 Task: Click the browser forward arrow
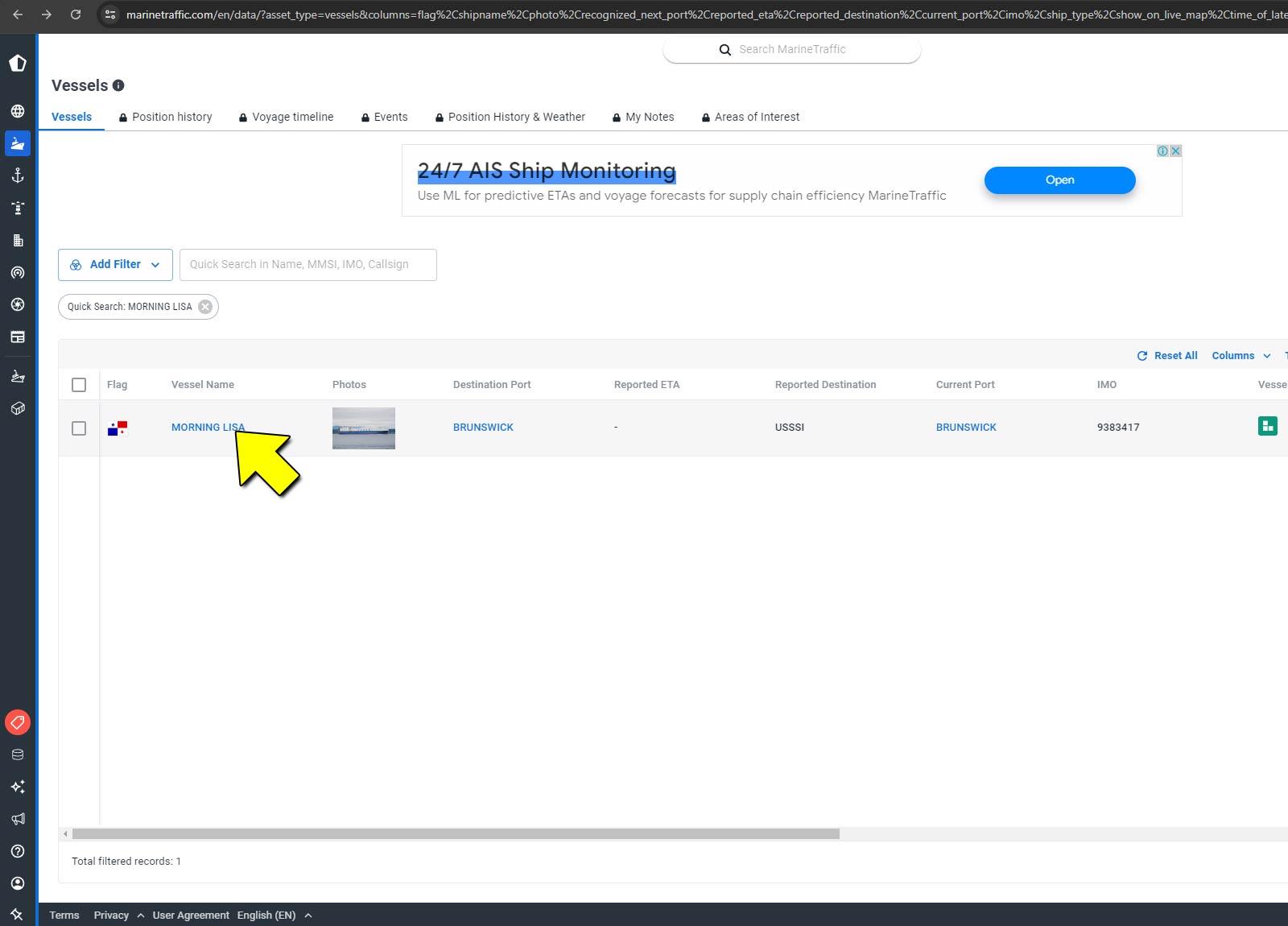coord(47,14)
